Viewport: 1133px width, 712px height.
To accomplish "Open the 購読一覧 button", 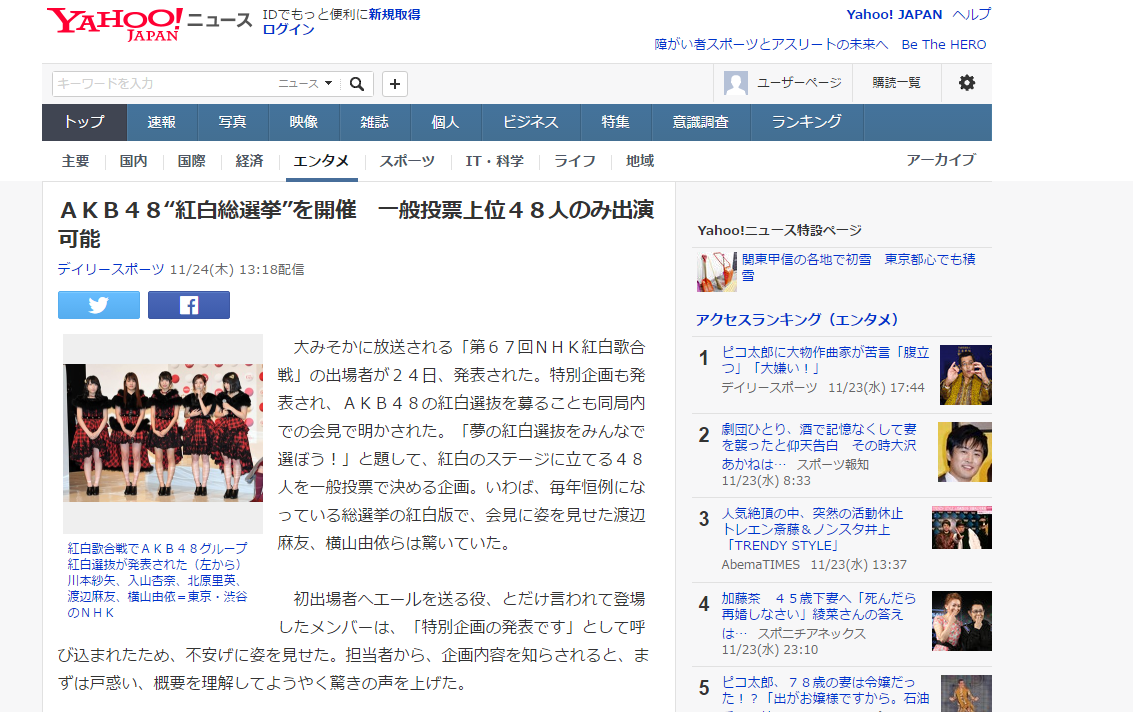I will tap(897, 83).
